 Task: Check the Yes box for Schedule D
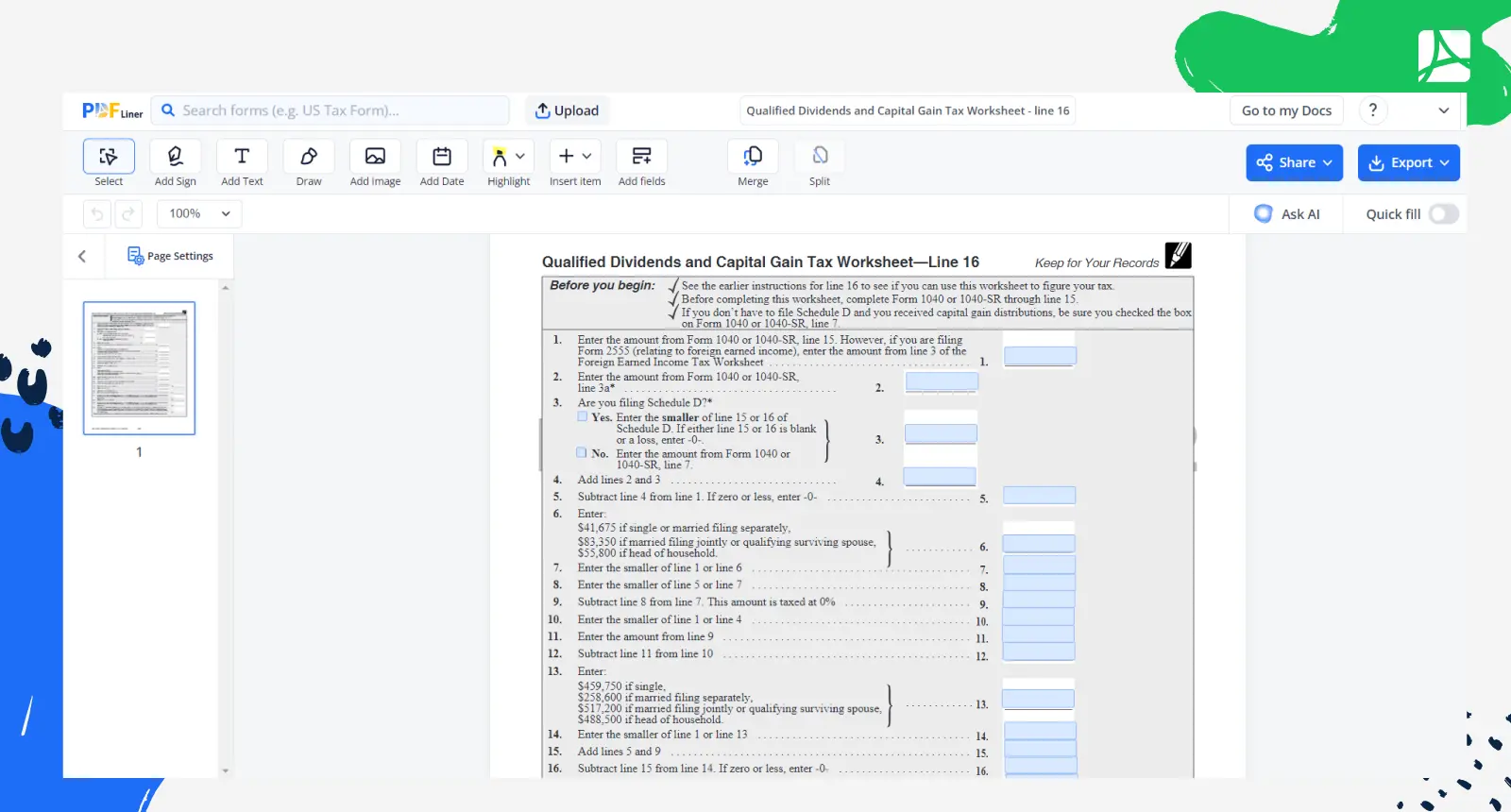(582, 416)
